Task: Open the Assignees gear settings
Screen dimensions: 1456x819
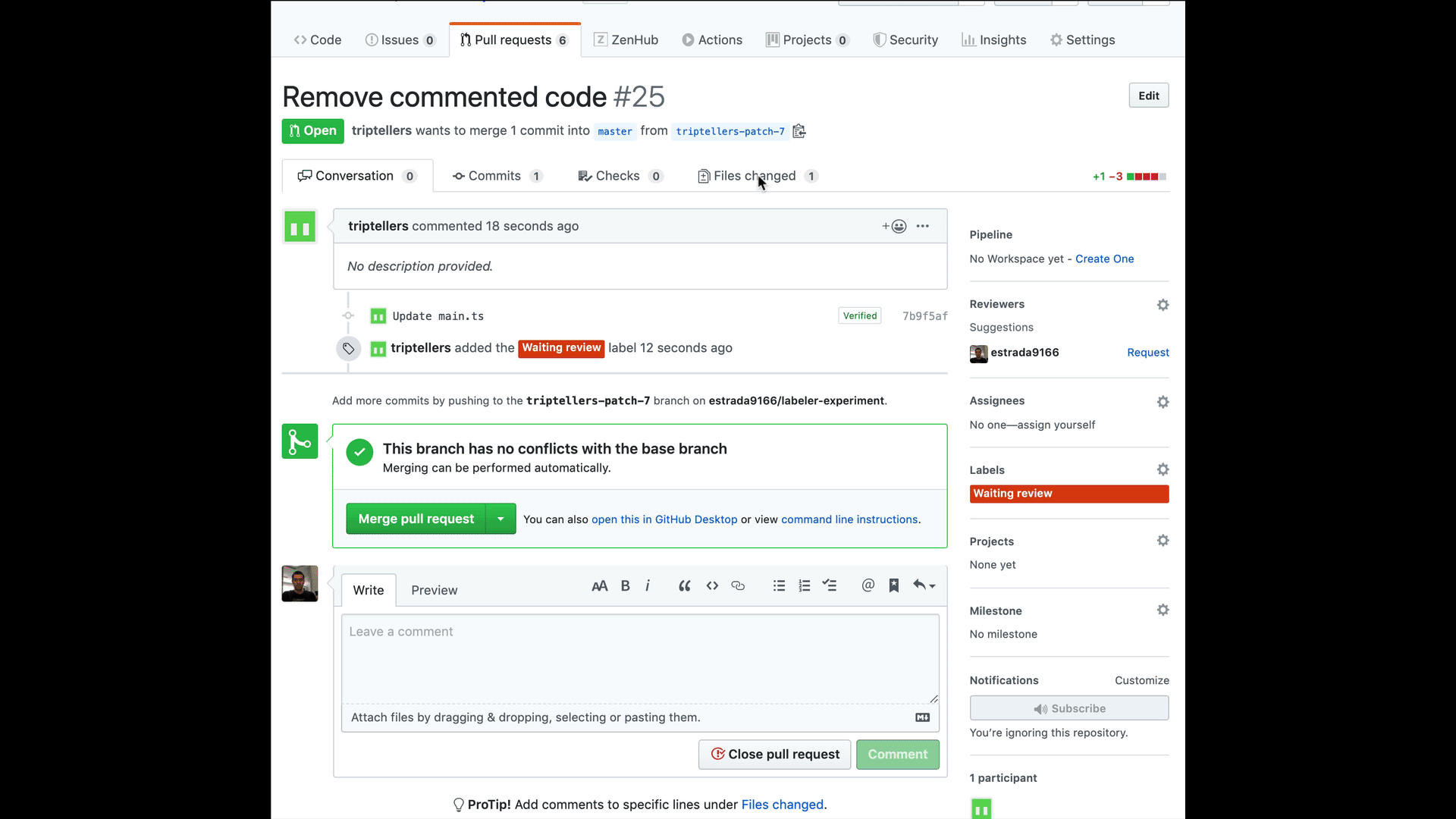Action: point(1163,402)
